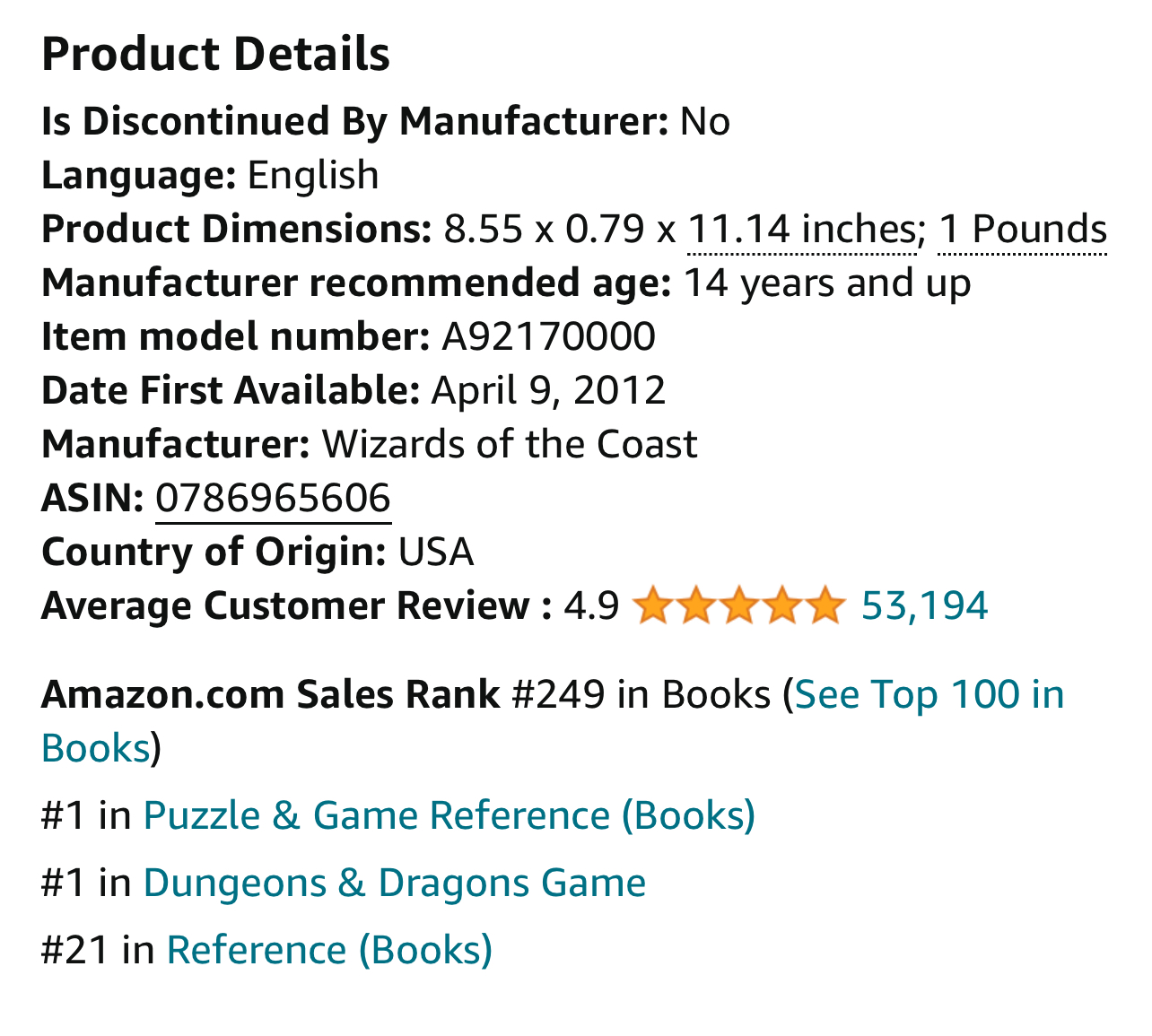Click the first star in the rating
The width and height of the screenshot is (1152, 1036).
(x=653, y=606)
